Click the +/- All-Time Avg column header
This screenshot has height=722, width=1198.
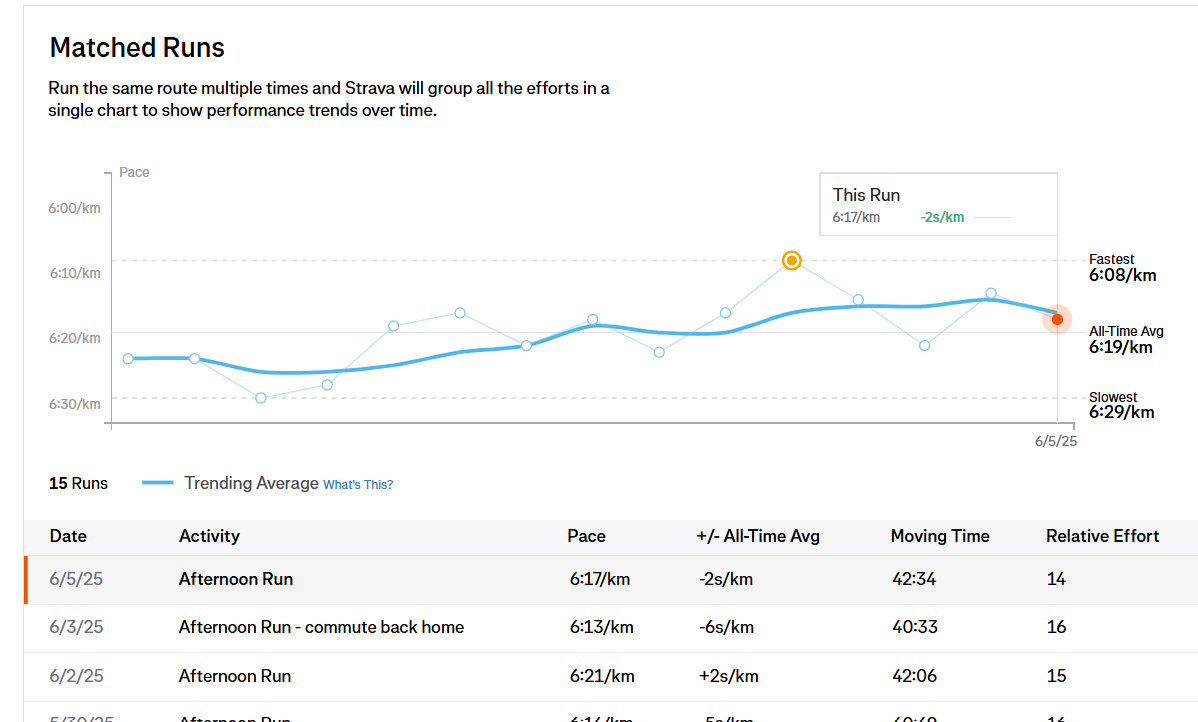[758, 536]
